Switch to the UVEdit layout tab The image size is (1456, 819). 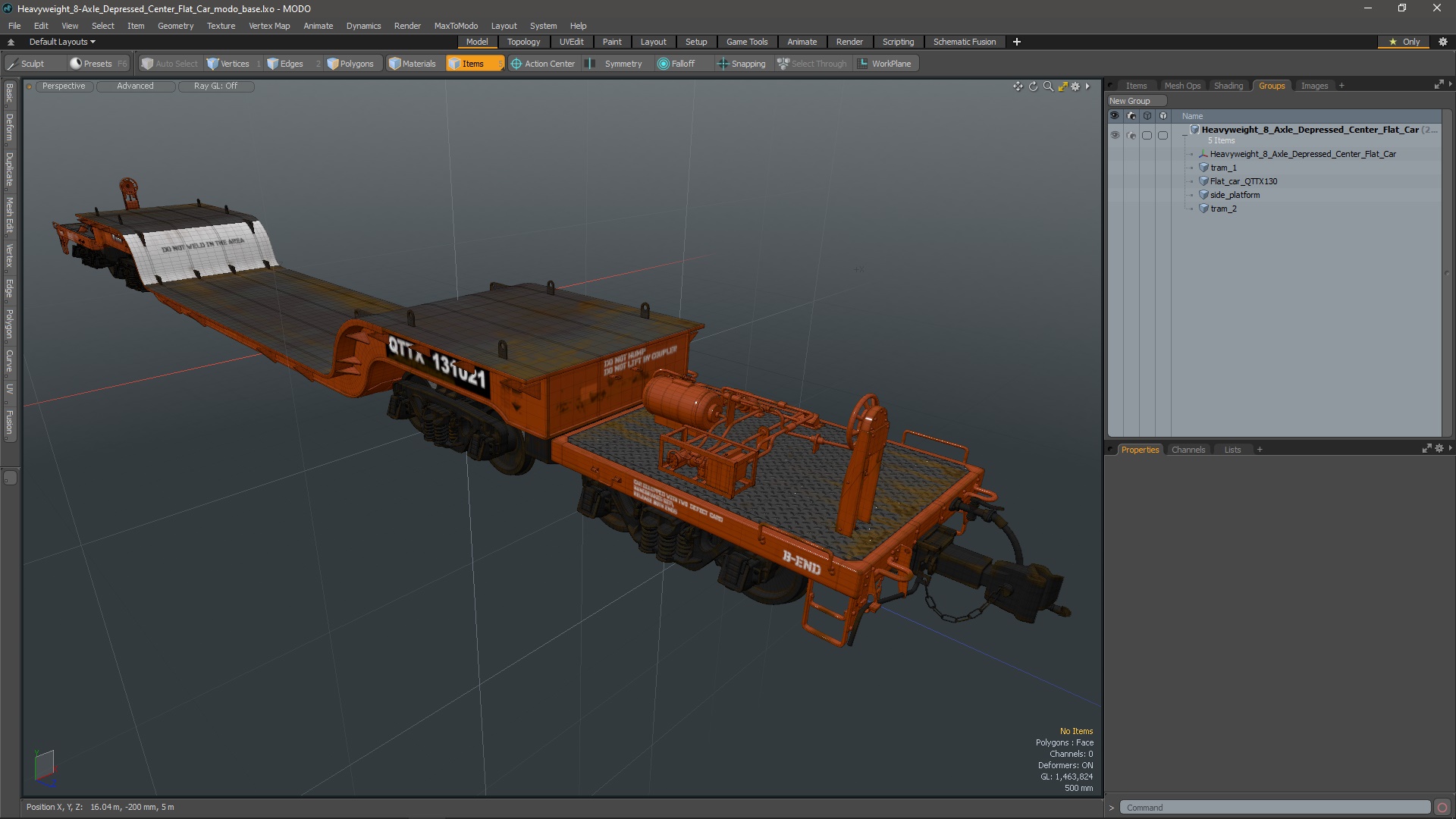tap(571, 42)
